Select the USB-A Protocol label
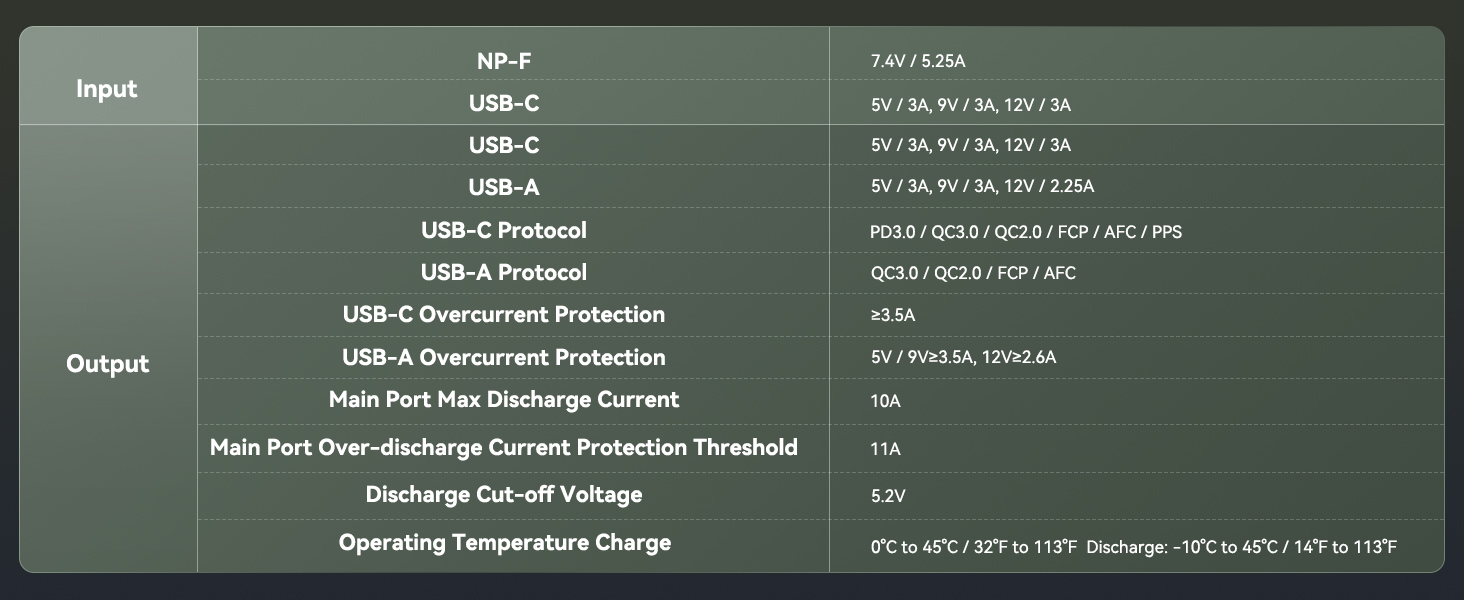1464x600 pixels. (504, 272)
